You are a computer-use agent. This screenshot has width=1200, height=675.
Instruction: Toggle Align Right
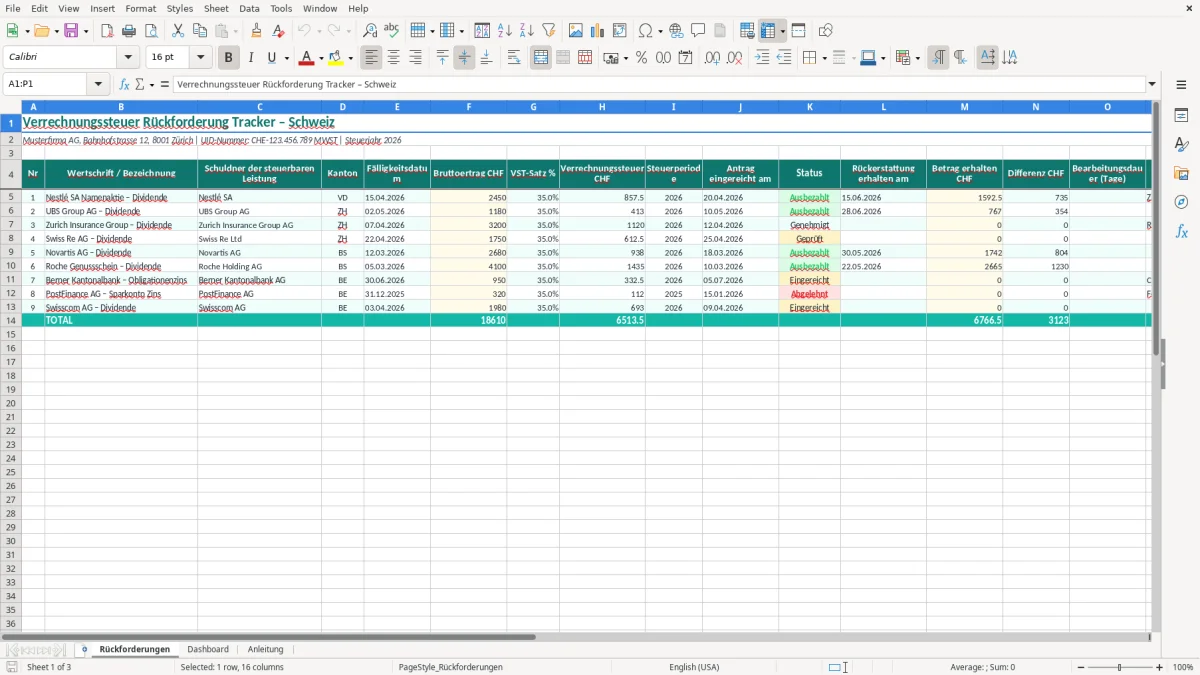point(415,58)
